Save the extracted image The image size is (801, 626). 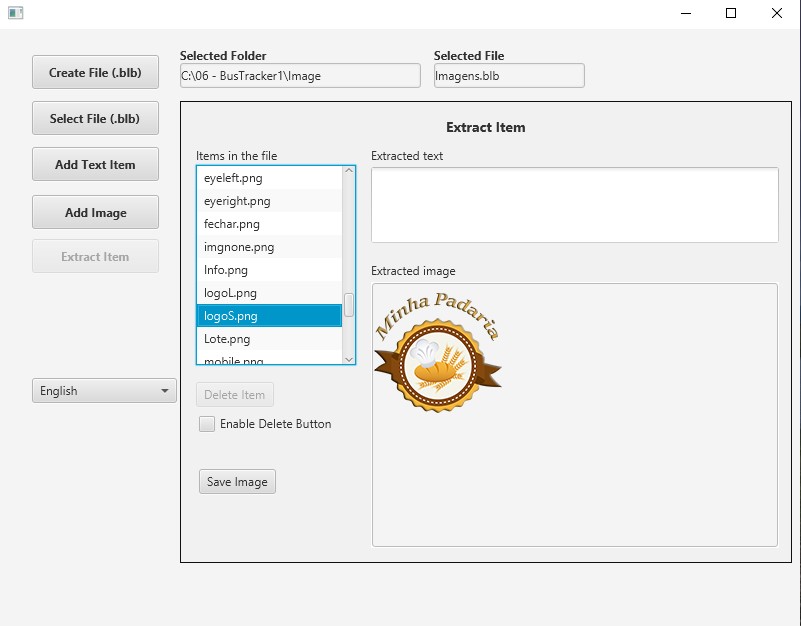pyautogui.click(x=237, y=481)
